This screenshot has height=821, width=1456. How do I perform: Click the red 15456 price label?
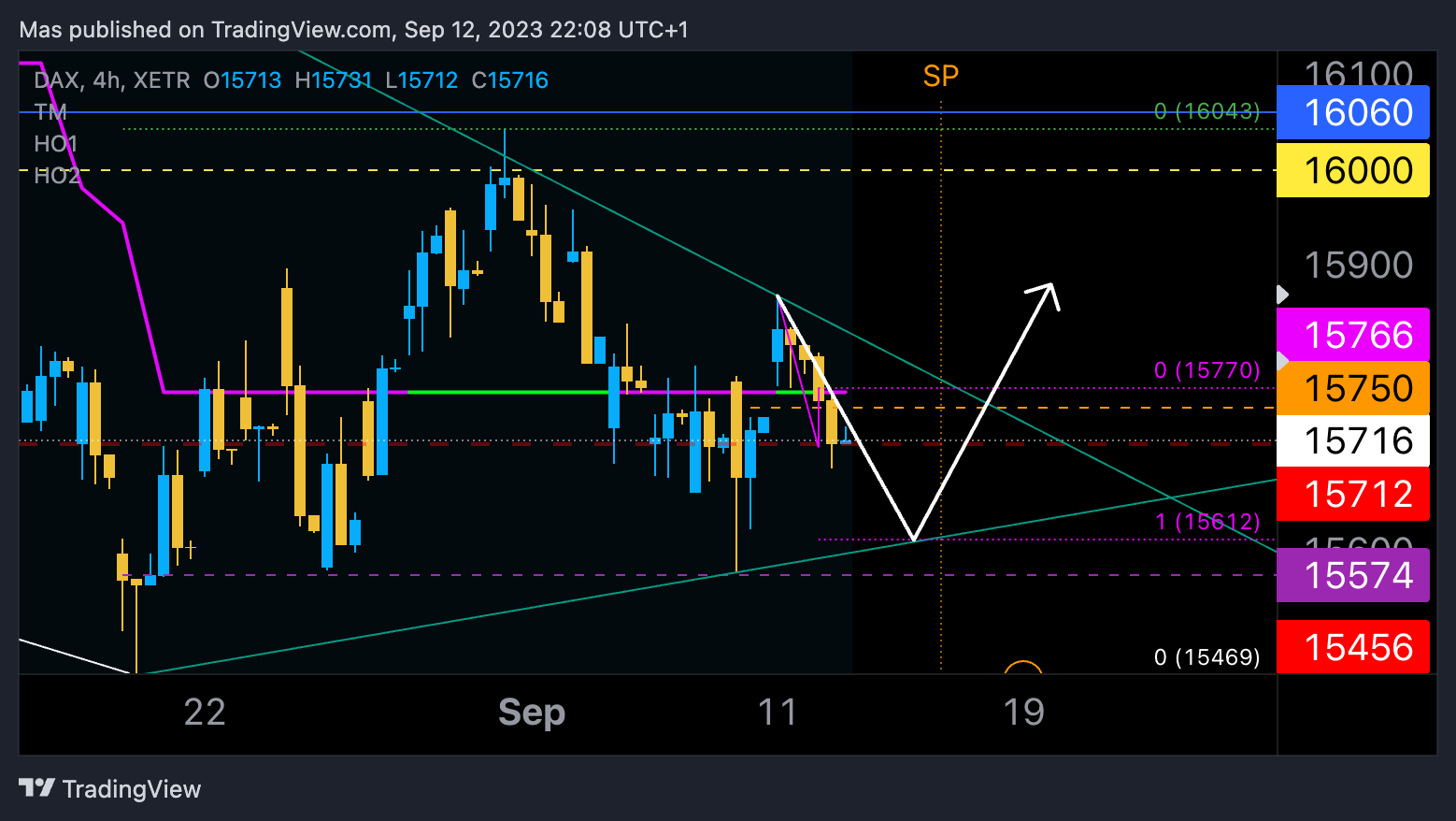1353,647
